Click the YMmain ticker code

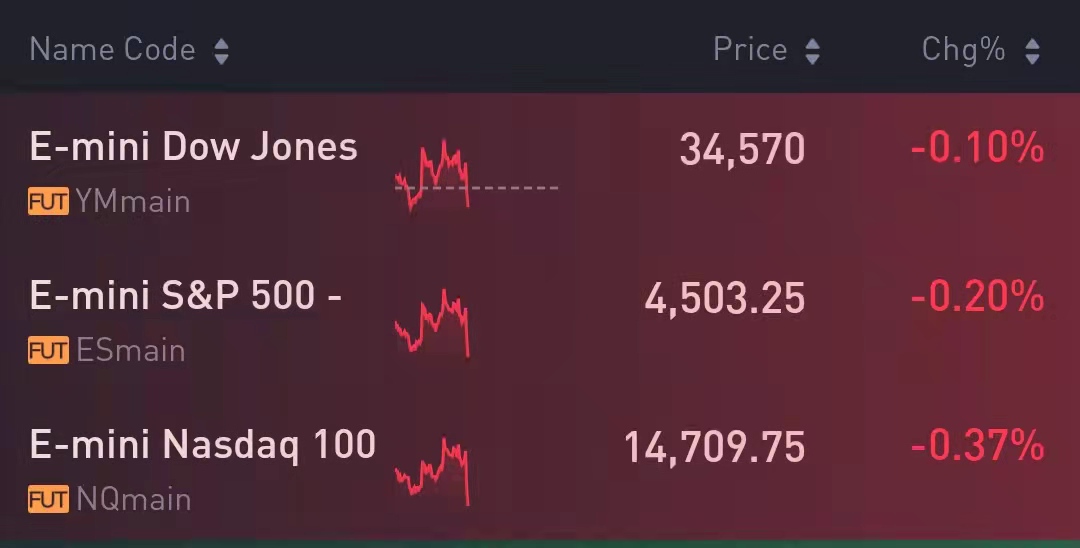point(133,202)
